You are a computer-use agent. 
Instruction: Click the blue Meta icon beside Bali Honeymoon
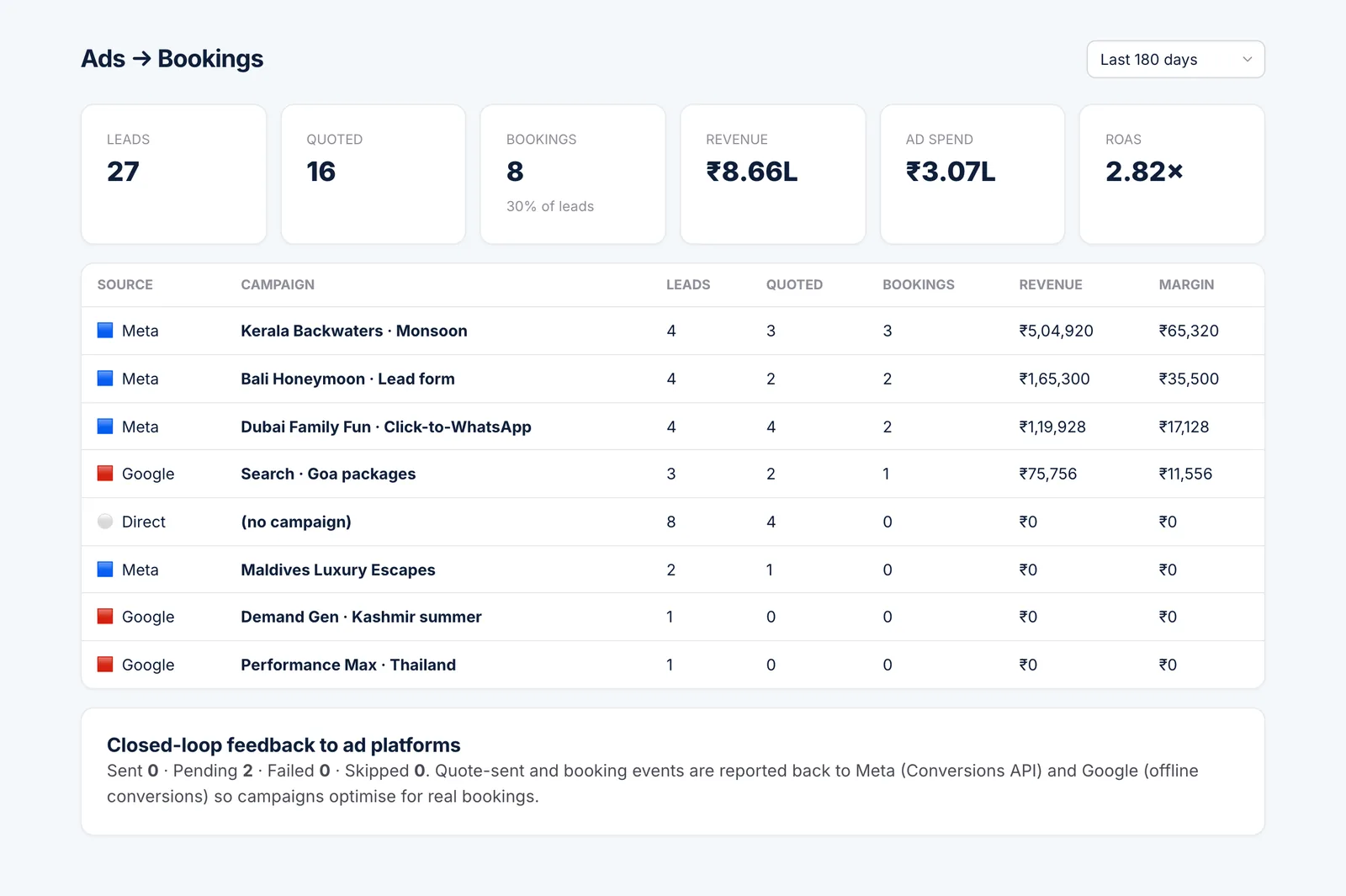(105, 379)
